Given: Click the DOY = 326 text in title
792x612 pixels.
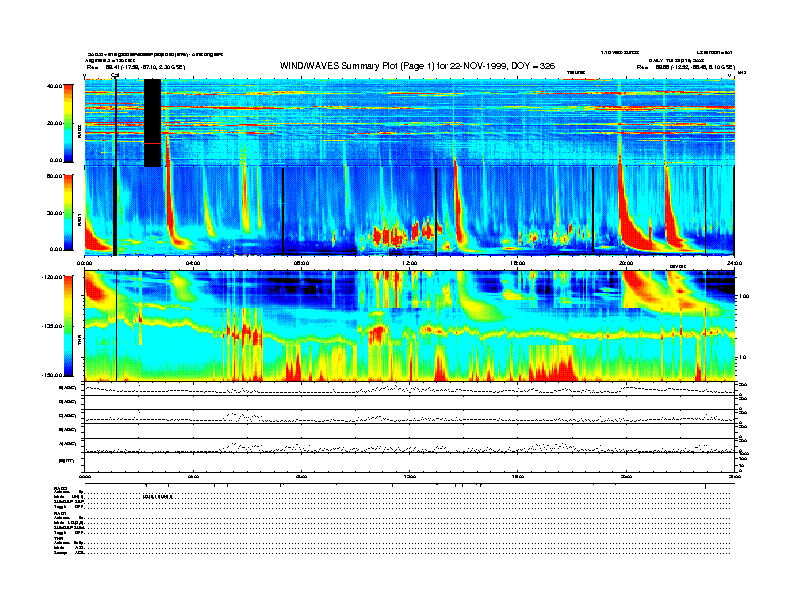Looking at the screenshot, I should [x=533, y=66].
